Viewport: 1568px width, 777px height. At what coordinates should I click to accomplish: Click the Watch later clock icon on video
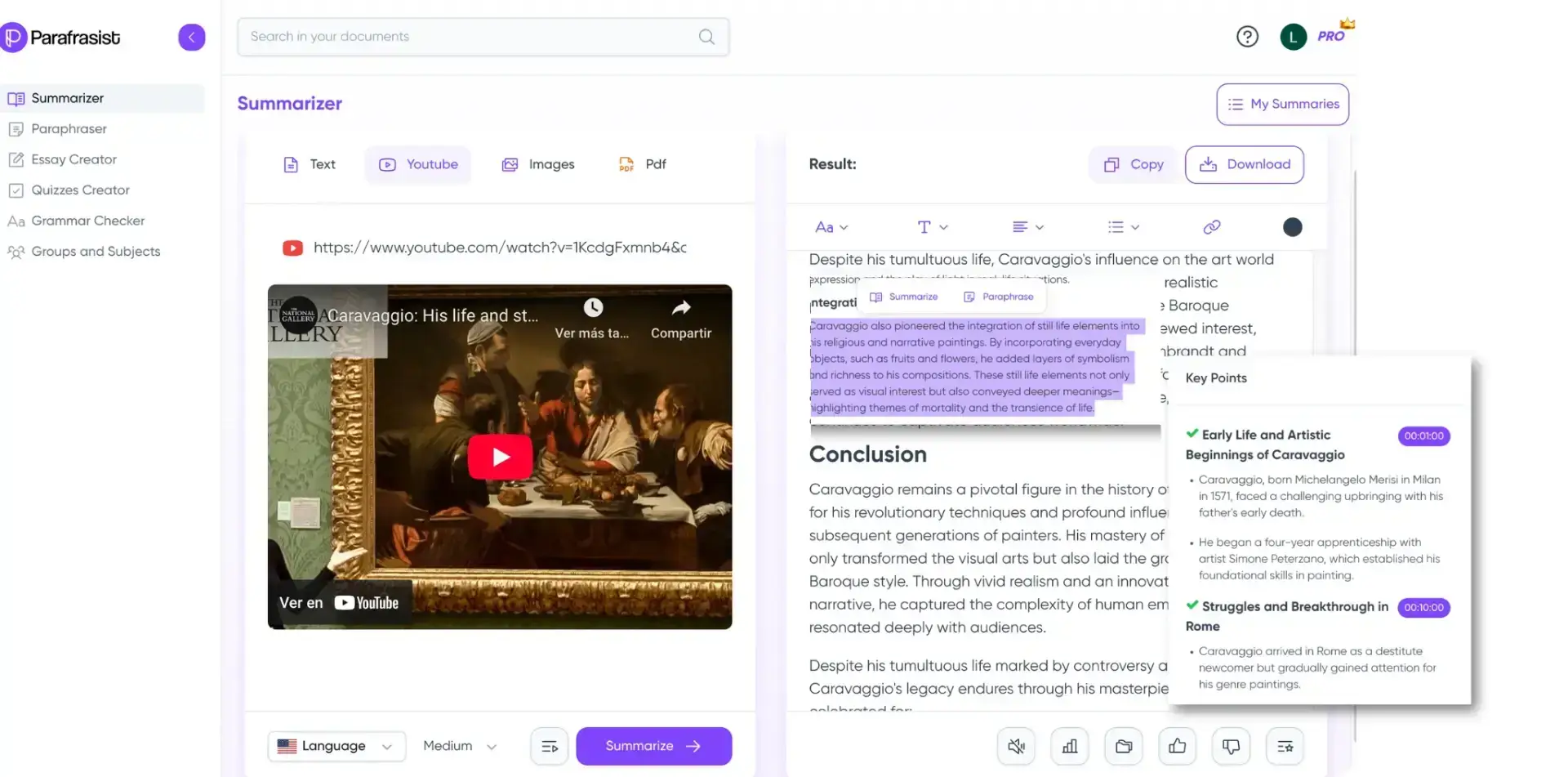click(x=593, y=308)
